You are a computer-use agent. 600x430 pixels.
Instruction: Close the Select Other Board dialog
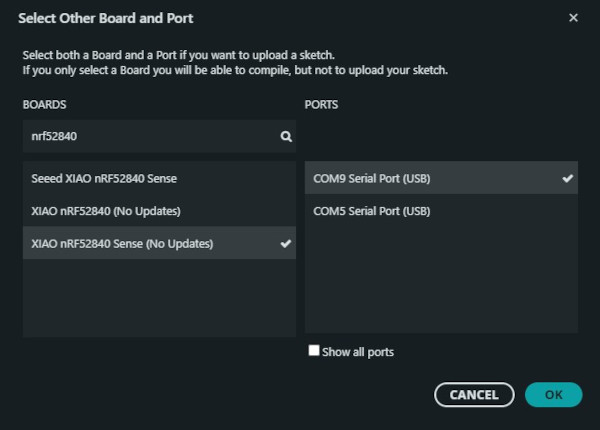pos(573,18)
